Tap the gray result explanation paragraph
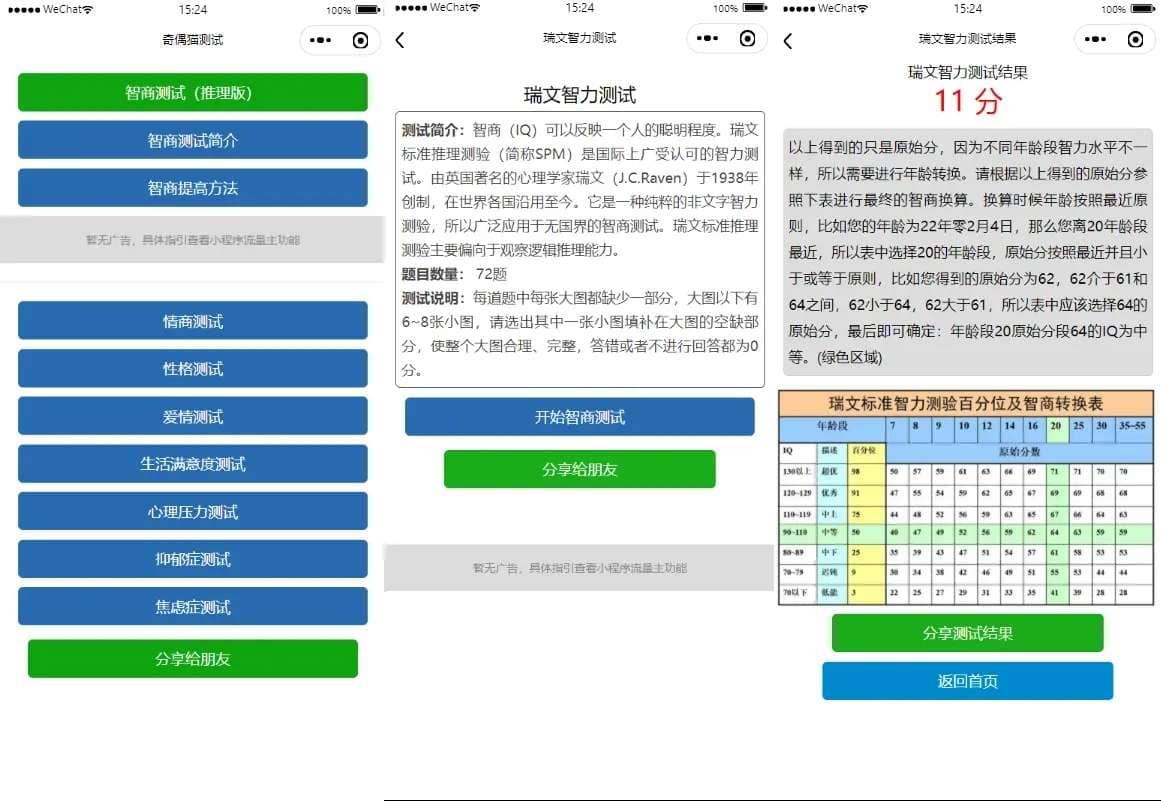This screenshot has width=1161, height=801. 968,252
